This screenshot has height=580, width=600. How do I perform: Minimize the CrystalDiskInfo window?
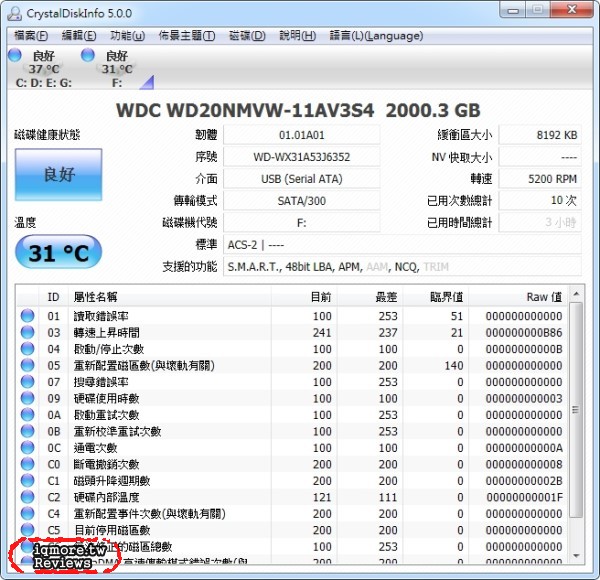(x=513, y=10)
